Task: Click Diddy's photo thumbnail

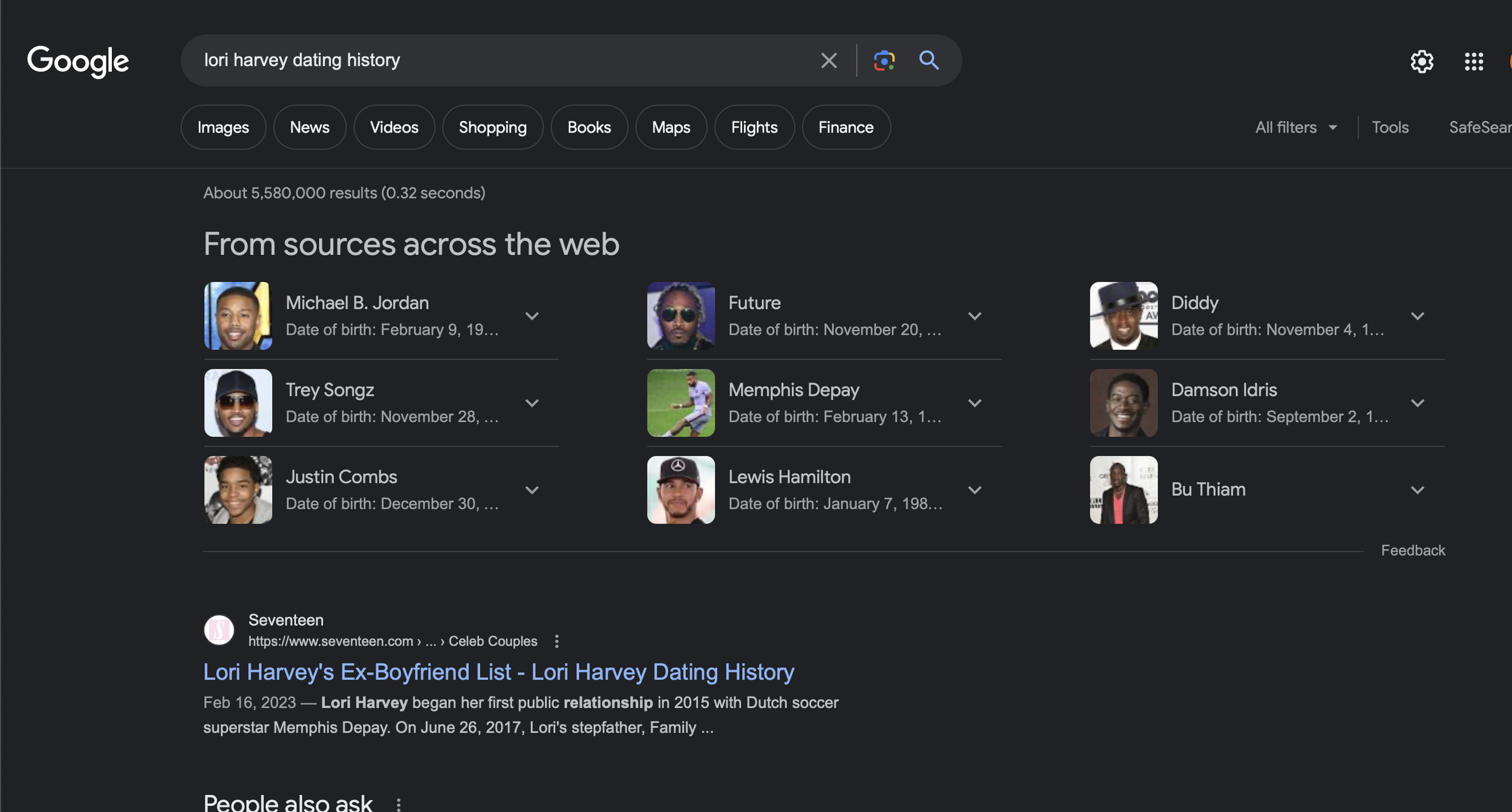Action: (x=1124, y=316)
